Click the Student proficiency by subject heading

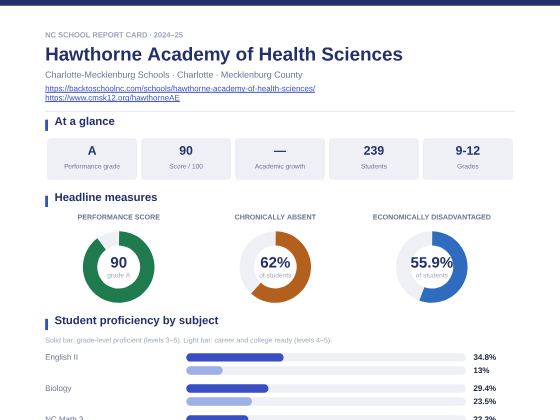point(136,320)
